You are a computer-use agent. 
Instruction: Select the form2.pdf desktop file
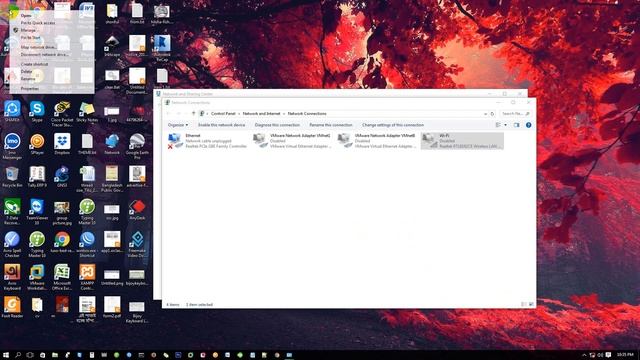click(x=112, y=307)
